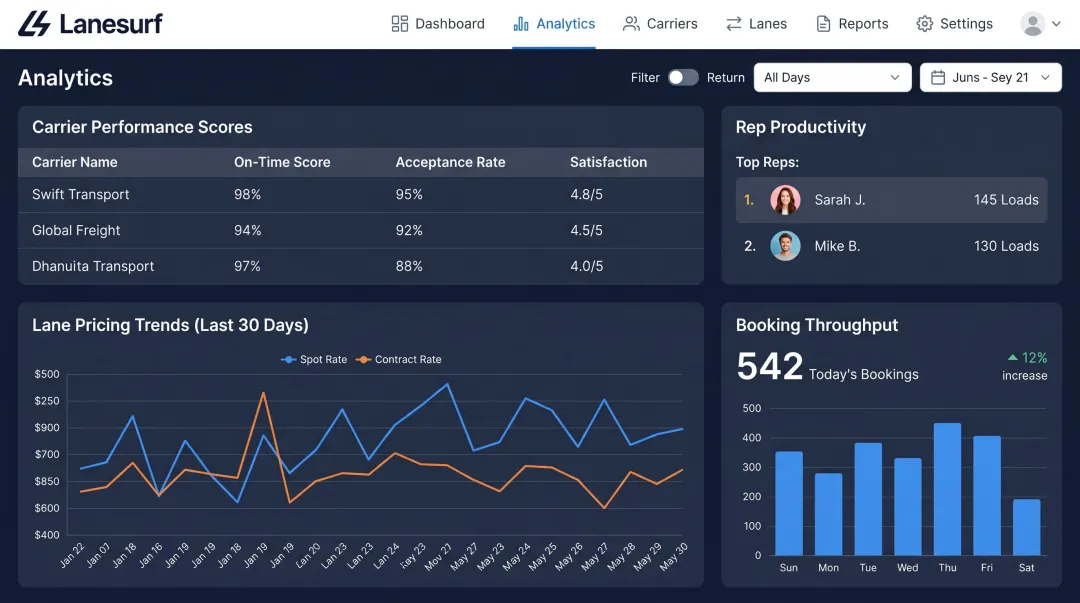
Task: Click the 145 Loads value
Action: point(1006,200)
